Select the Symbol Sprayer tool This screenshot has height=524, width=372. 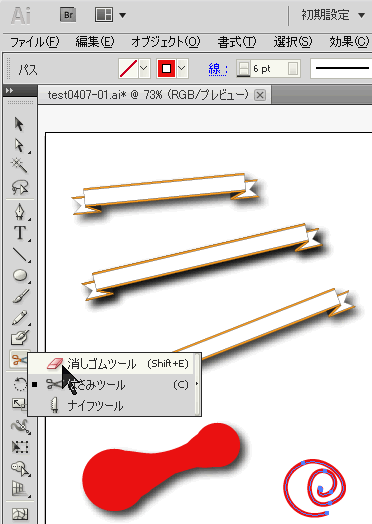point(20,468)
